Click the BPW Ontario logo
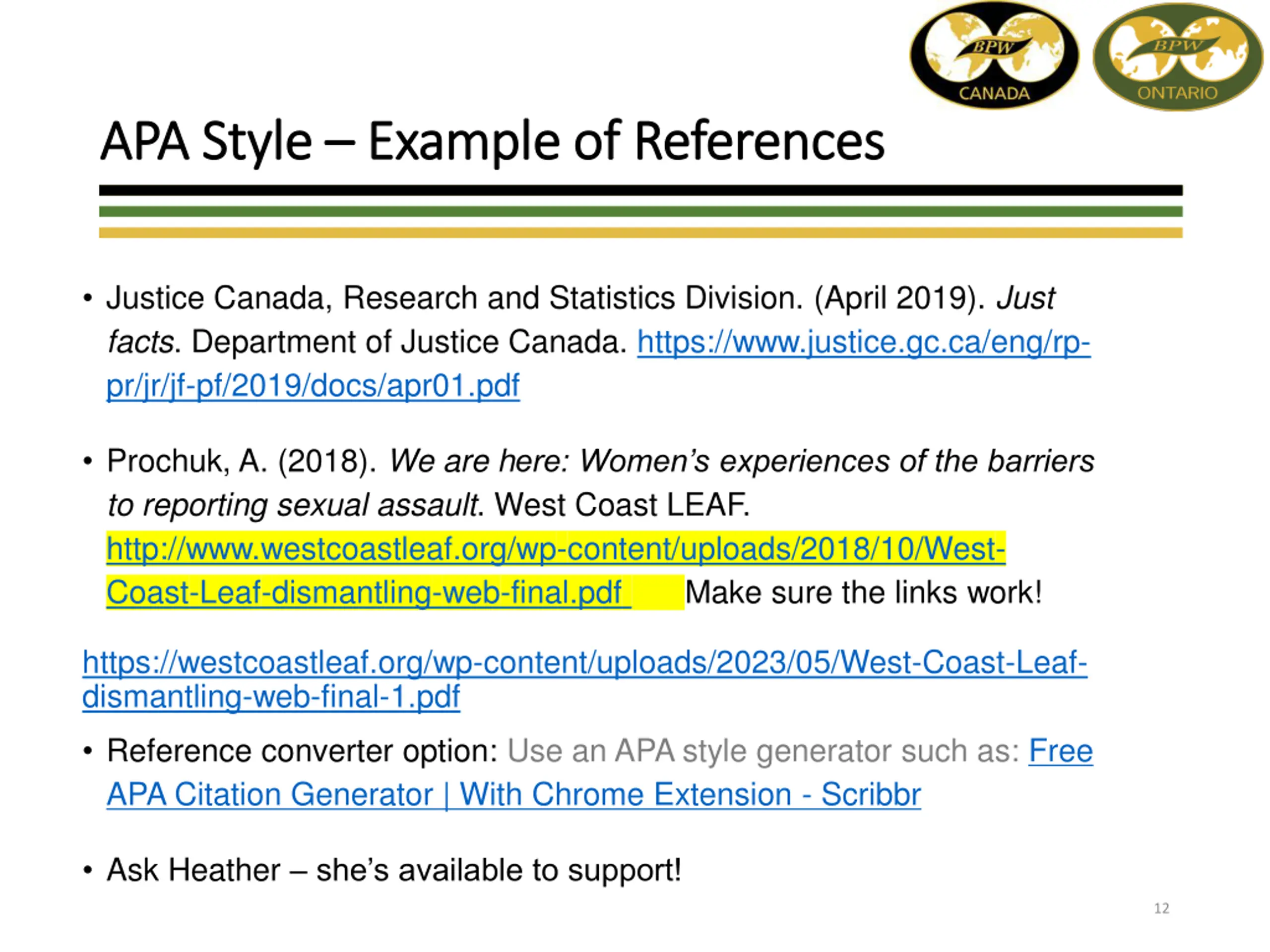Screen dimensions: 1270x952 [x=1178, y=56]
